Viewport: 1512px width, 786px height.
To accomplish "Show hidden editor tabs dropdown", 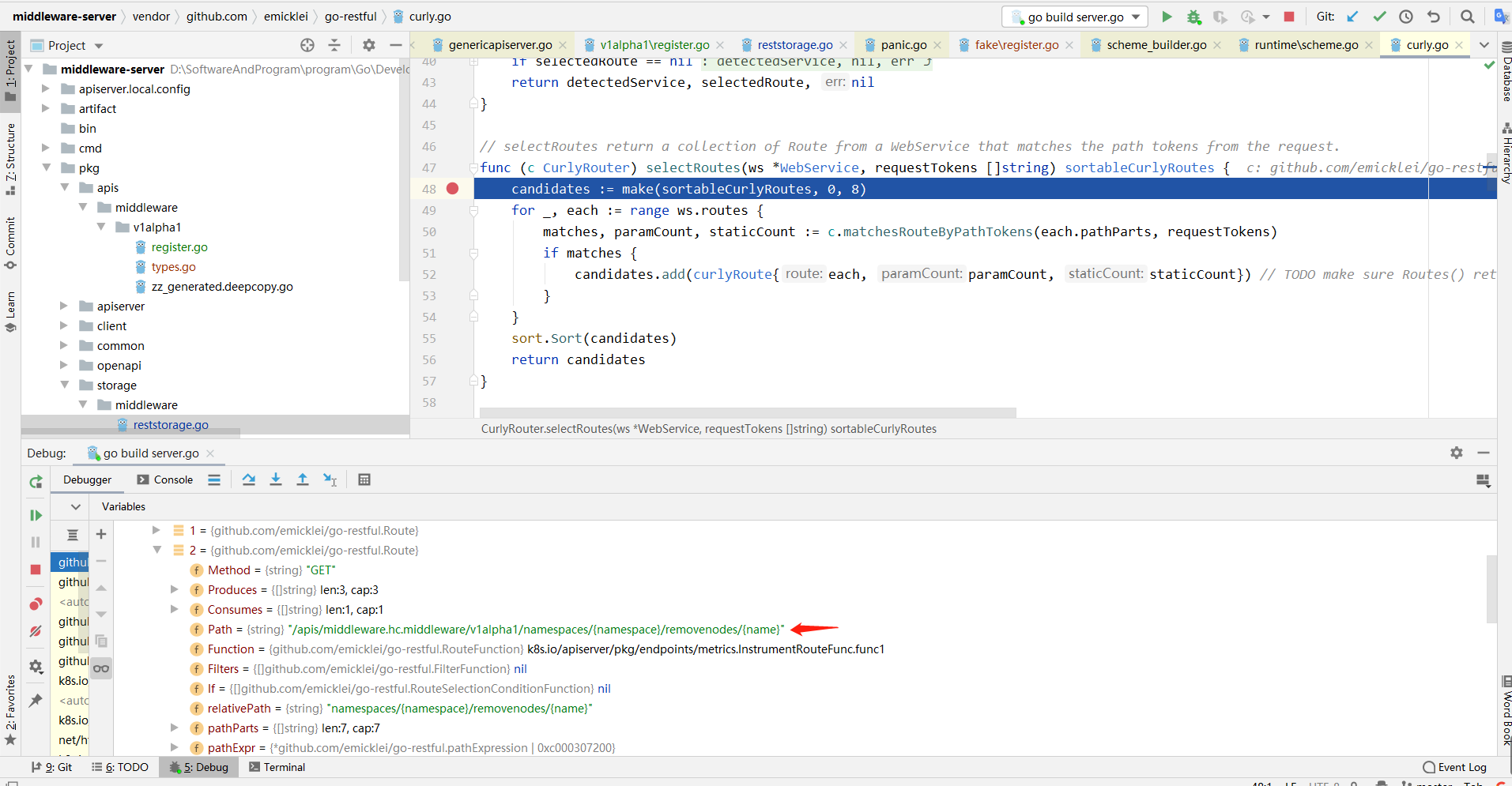I will point(1484,45).
